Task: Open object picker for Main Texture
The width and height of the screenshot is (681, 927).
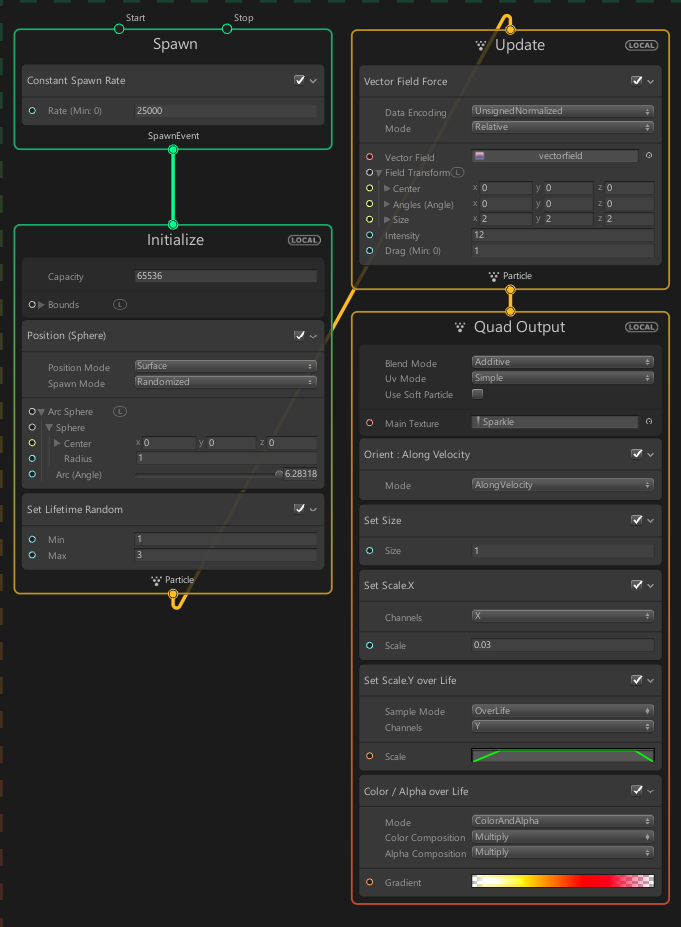Action: tap(649, 422)
